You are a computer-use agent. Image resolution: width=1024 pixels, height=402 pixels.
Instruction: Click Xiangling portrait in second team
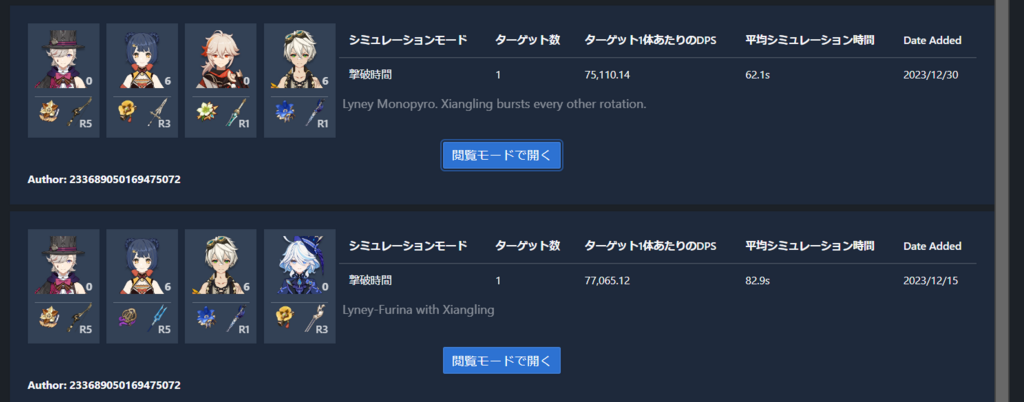[x=142, y=264]
